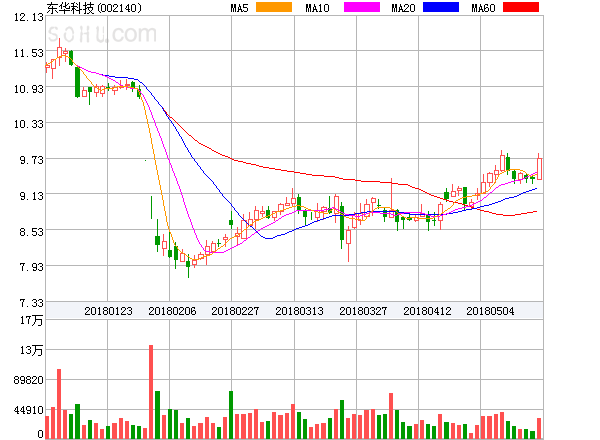Click the last red candlestick on the right
Screen dimensions: 600x440
click(539, 169)
